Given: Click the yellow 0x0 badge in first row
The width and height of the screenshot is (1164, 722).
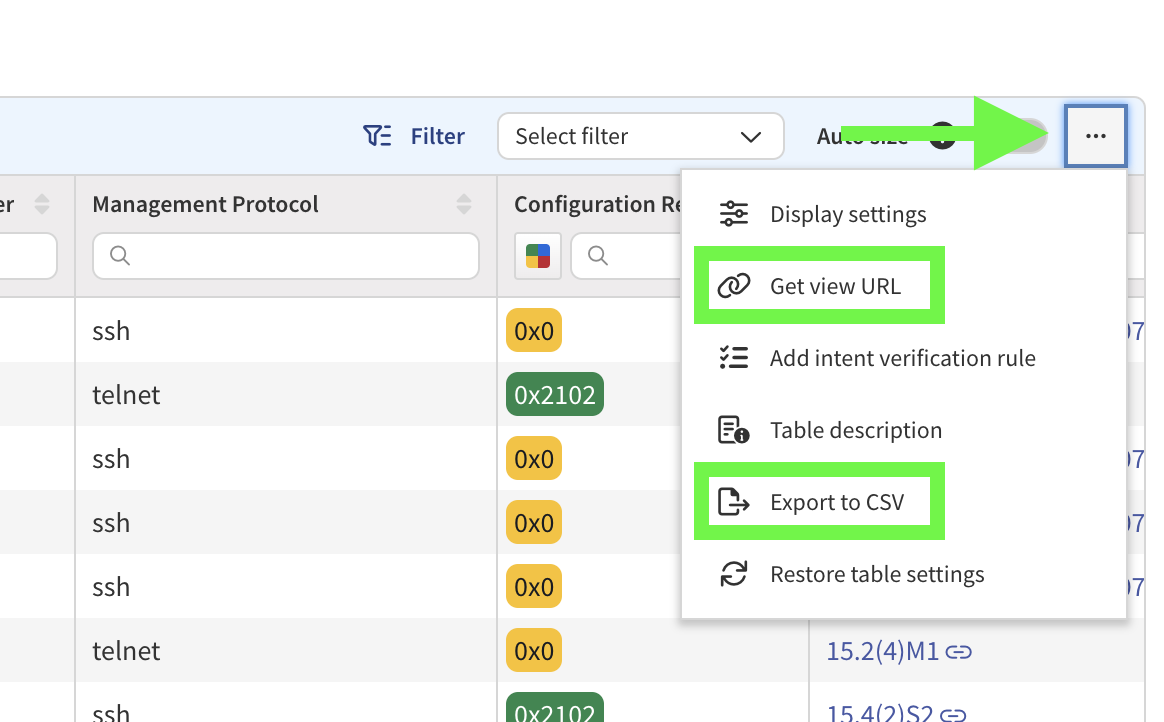Looking at the screenshot, I should (534, 331).
